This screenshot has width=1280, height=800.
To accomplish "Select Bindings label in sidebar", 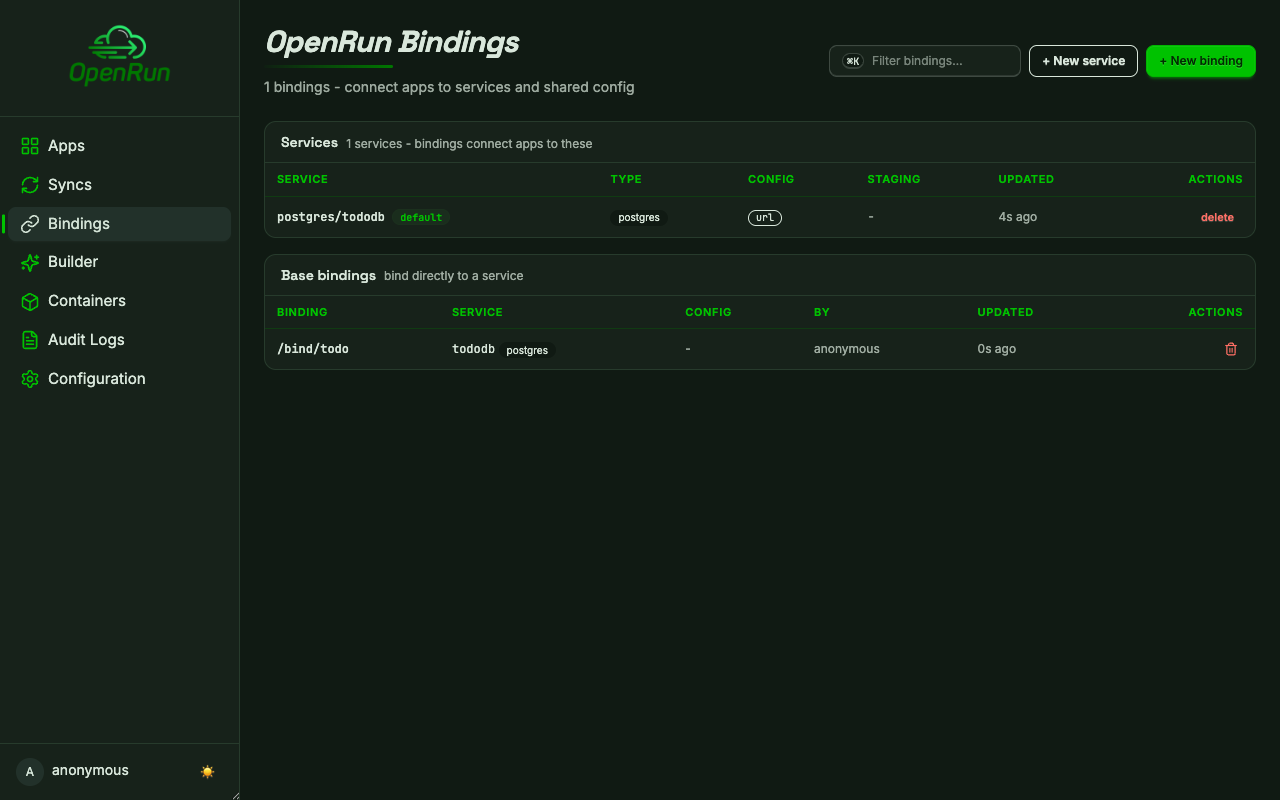I will pyautogui.click(x=79, y=224).
